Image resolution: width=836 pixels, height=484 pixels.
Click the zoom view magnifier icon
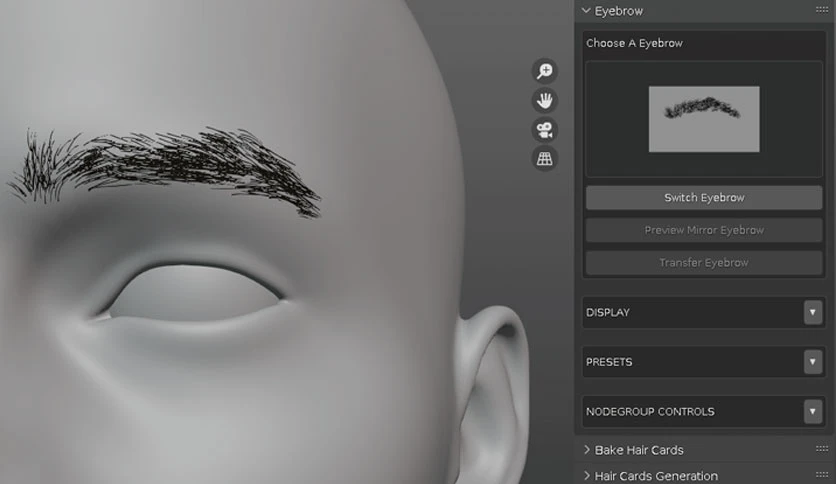click(x=544, y=71)
